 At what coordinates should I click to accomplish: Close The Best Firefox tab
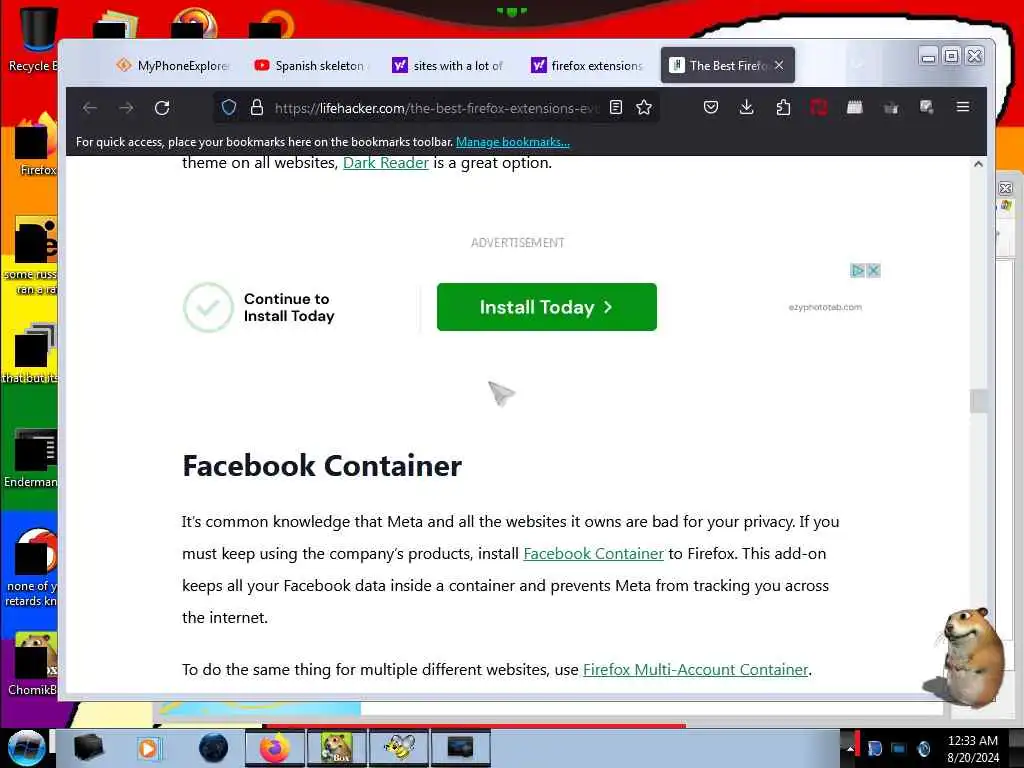click(779, 65)
